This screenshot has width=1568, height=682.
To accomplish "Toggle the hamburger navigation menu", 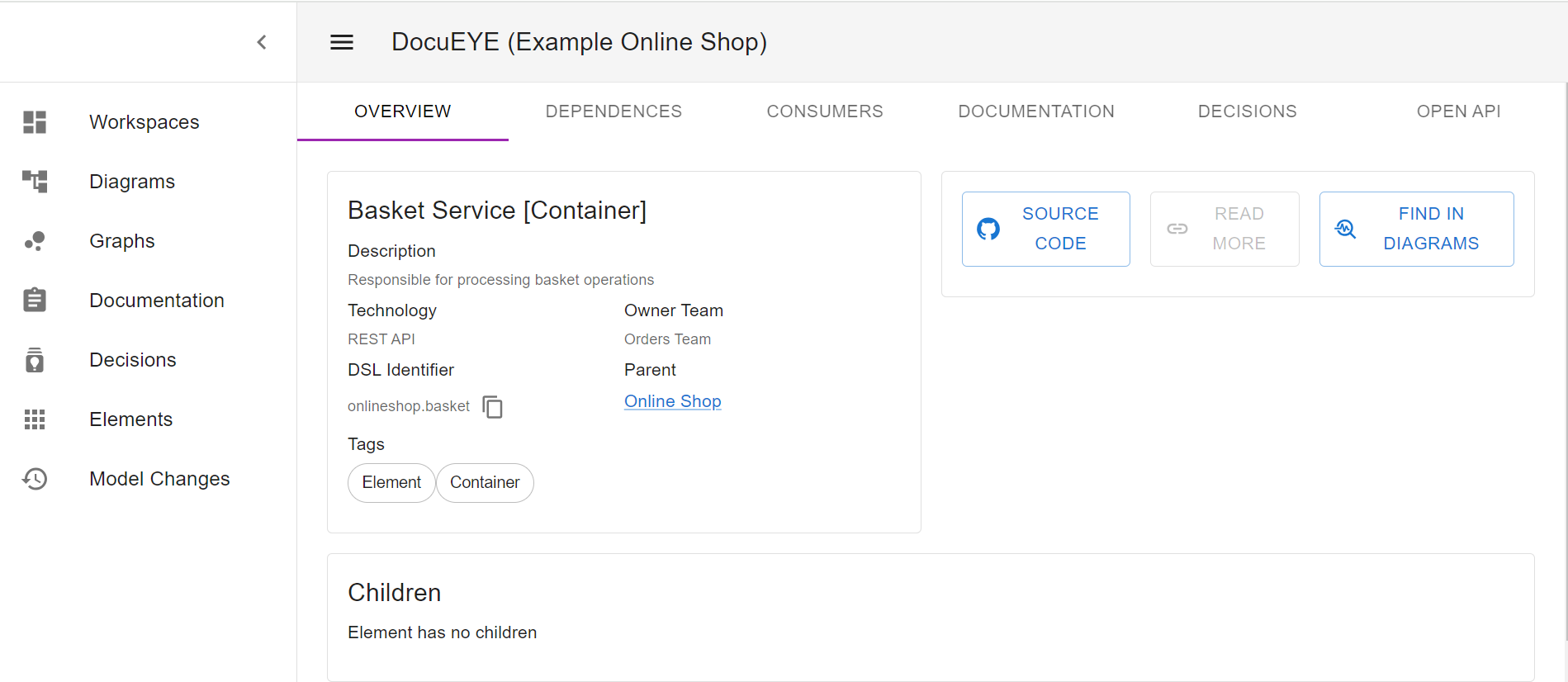I will click(x=342, y=42).
